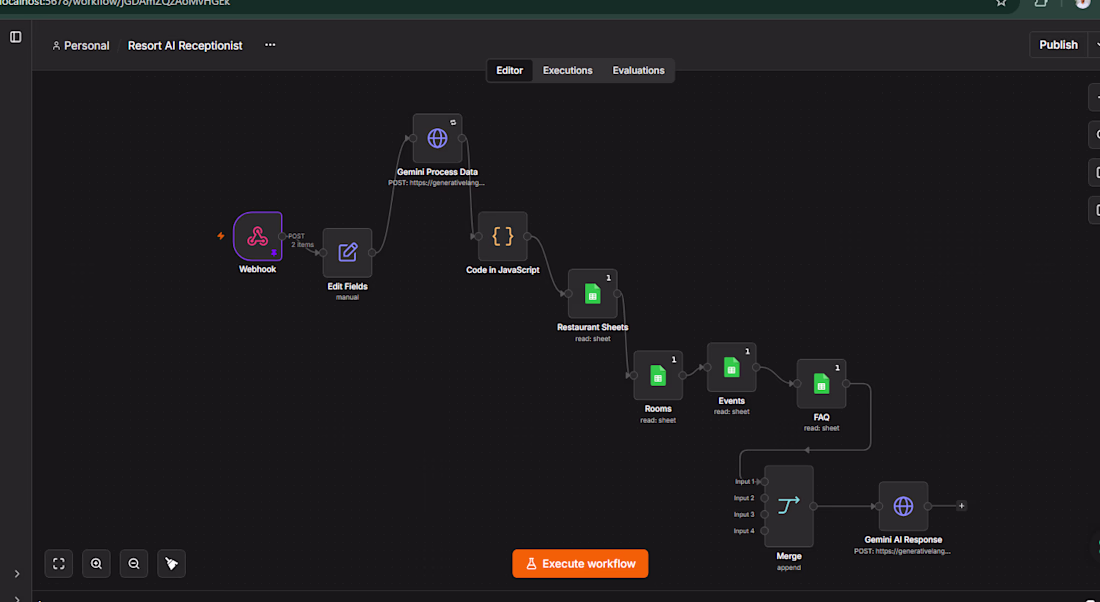Viewport: 1100px width, 602px height.
Task: Click the browser address bar URL
Action: (x=115, y=3)
